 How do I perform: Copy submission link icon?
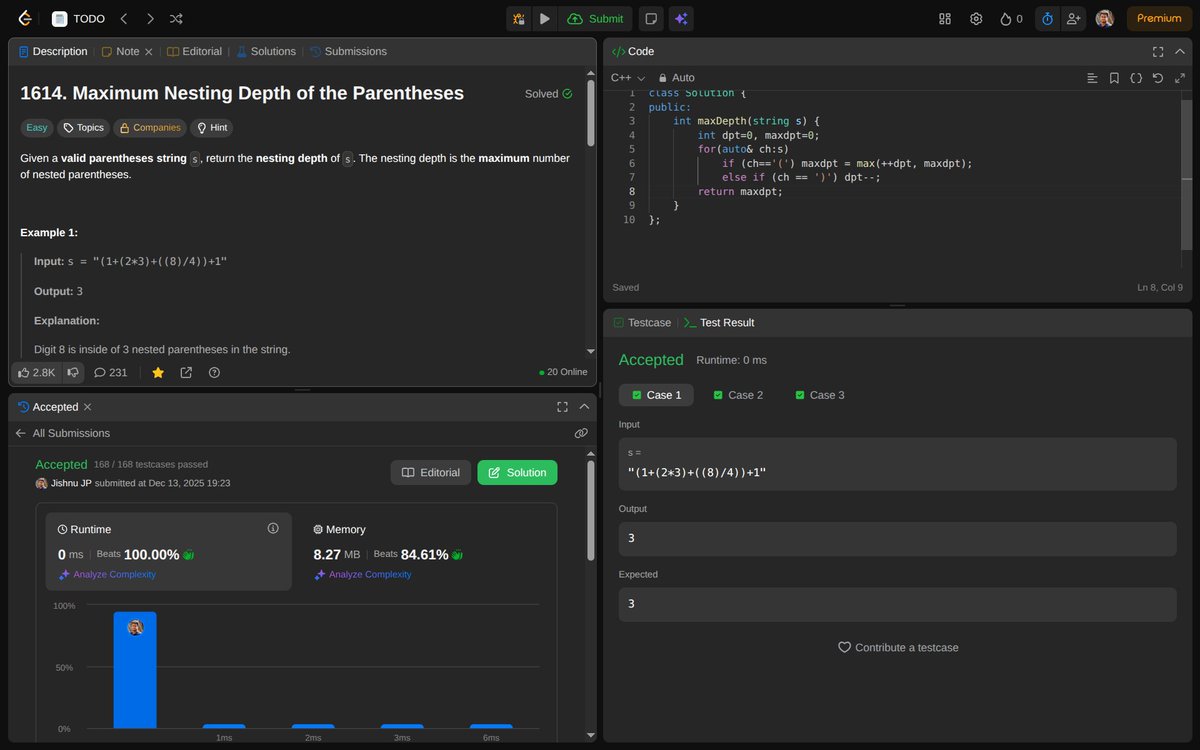point(581,433)
